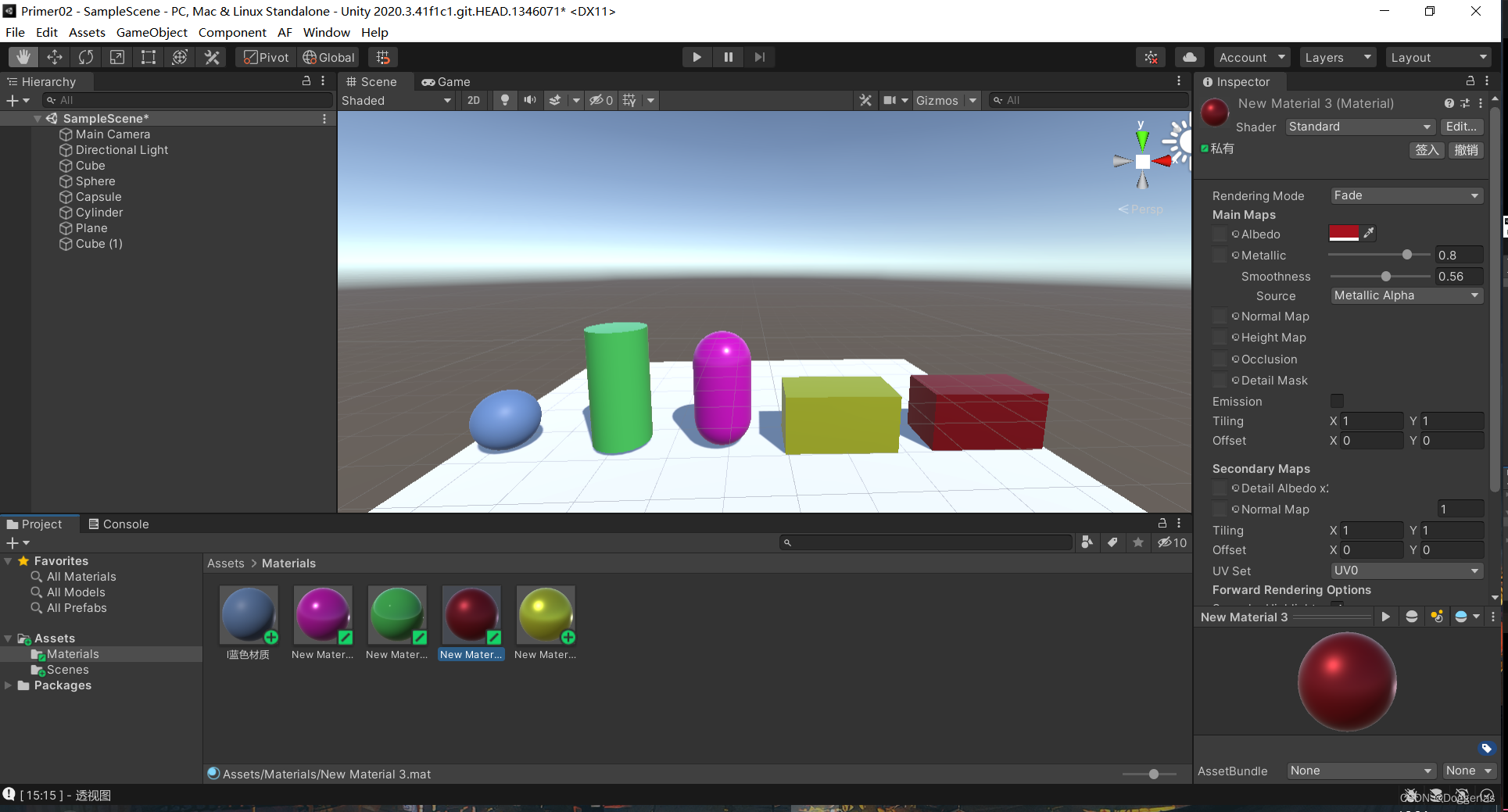Click the Metallic slider handle
The height and width of the screenshot is (812, 1508).
1407,255
